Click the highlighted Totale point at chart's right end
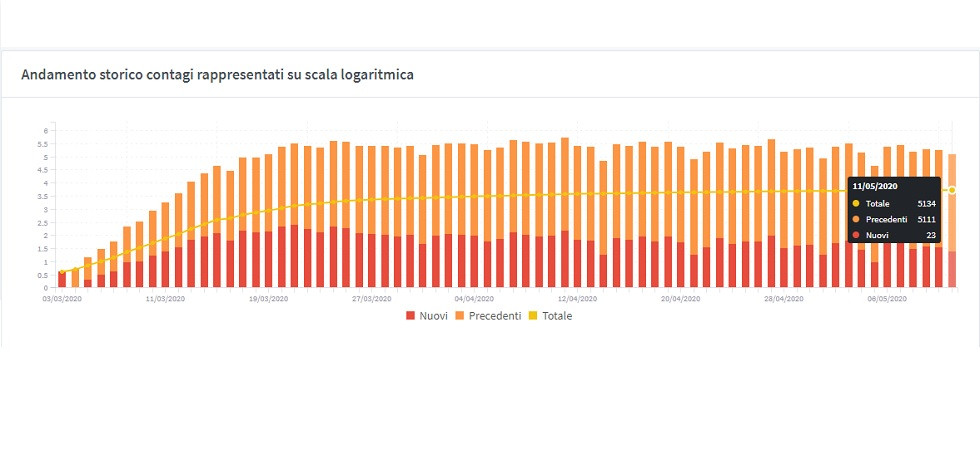 pyautogui.click(x=952, y=190)
